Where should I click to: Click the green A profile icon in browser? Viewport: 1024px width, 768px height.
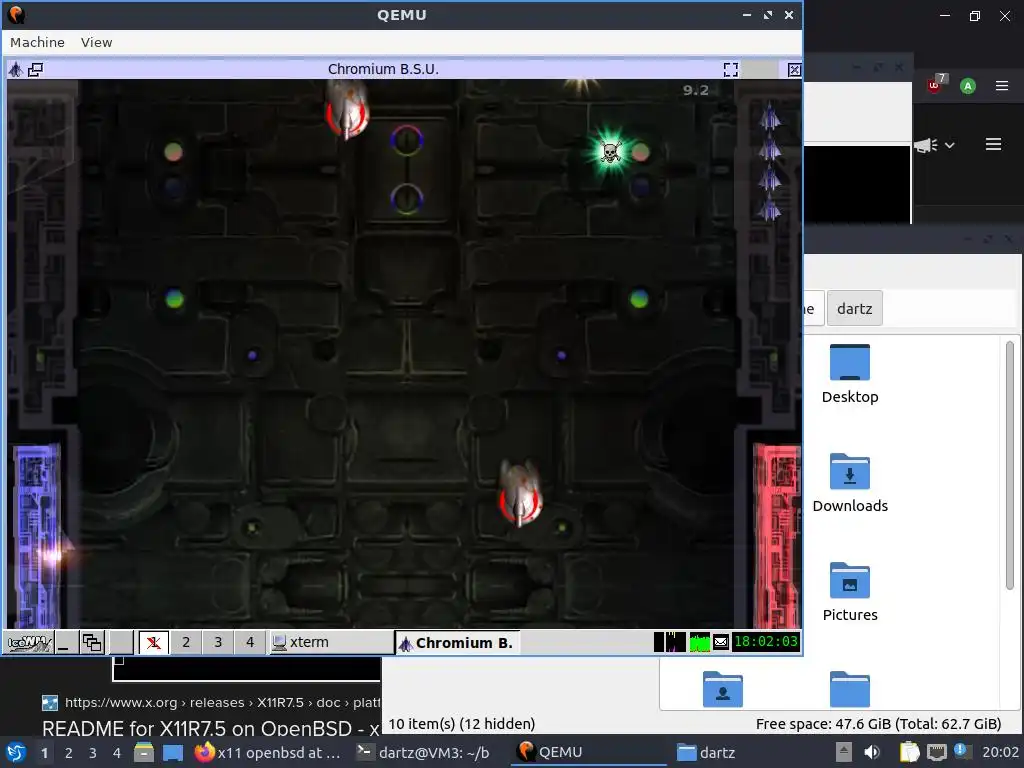click(x=968, y=86)
